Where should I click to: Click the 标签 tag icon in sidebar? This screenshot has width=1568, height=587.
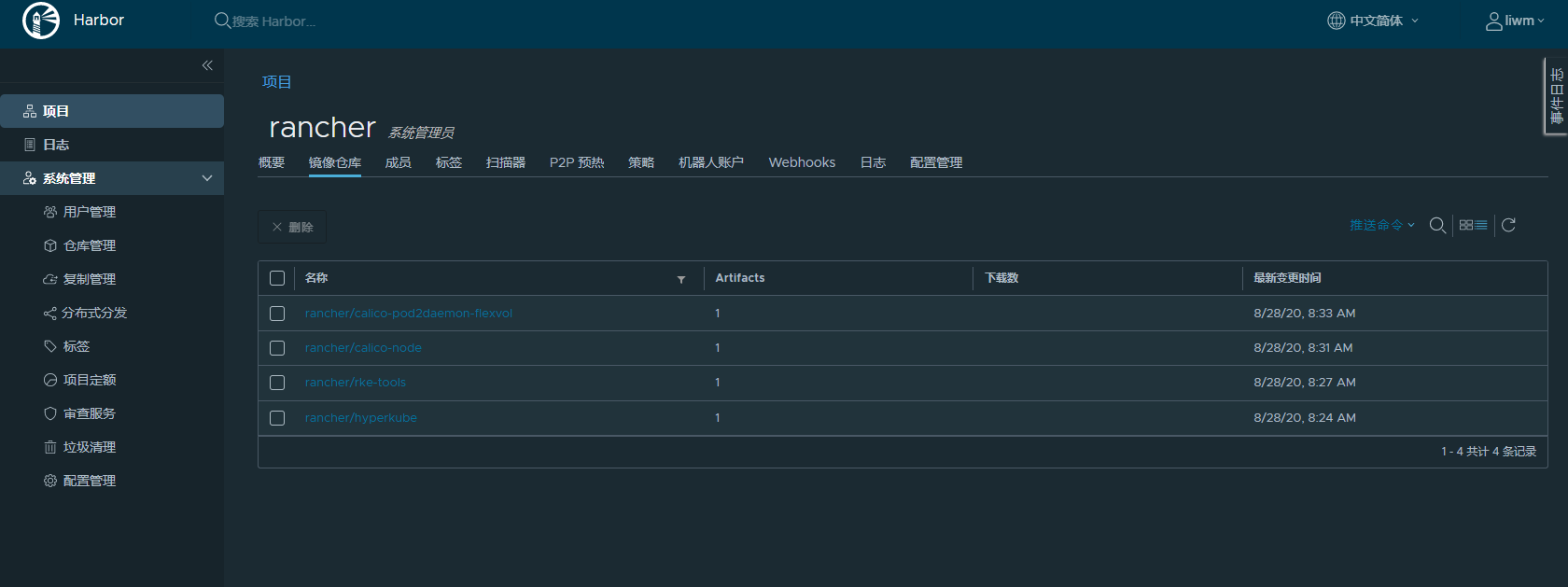50,346
